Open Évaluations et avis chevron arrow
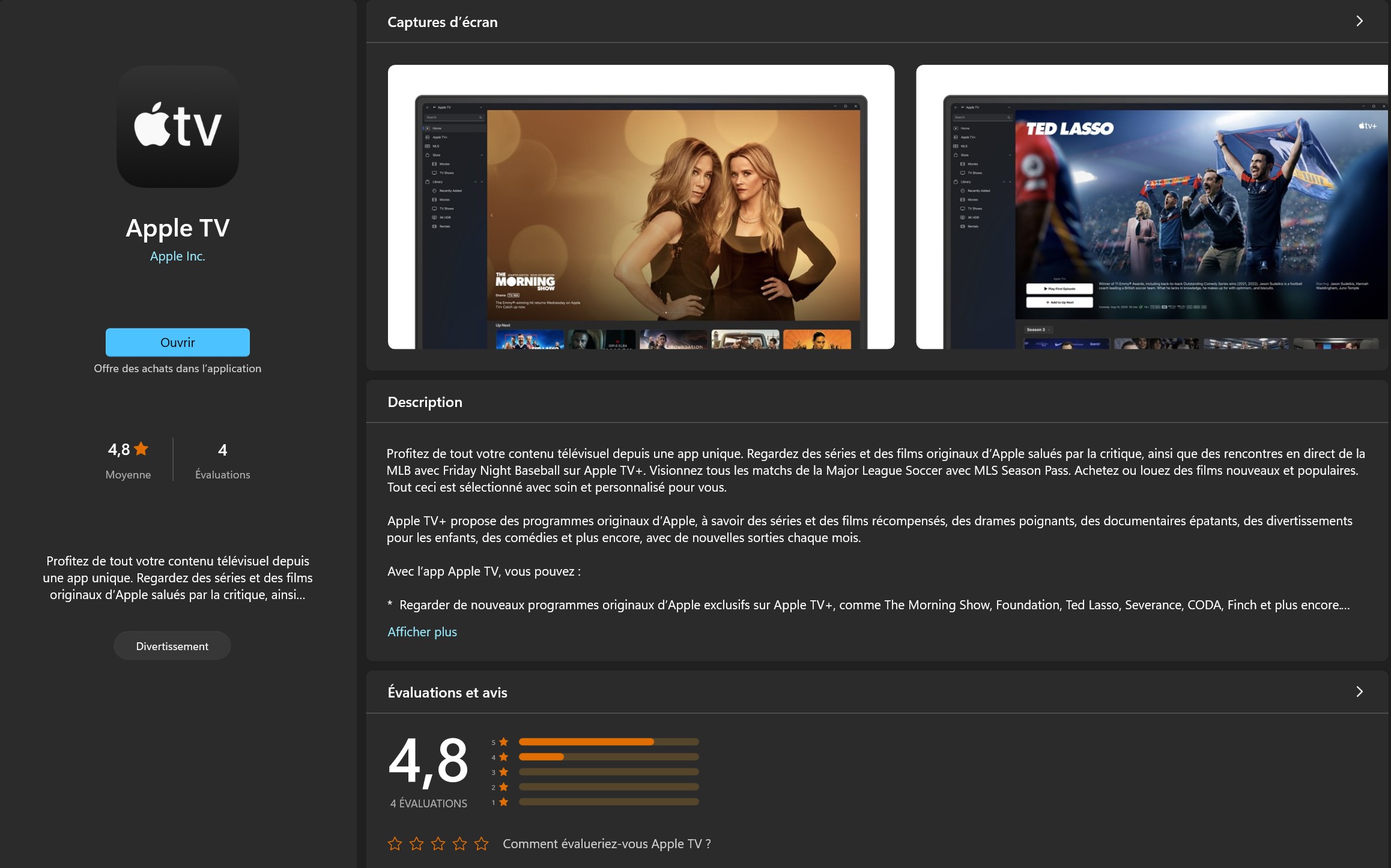This screenshot has width=1391, height=868. (x=1359, y=692)
